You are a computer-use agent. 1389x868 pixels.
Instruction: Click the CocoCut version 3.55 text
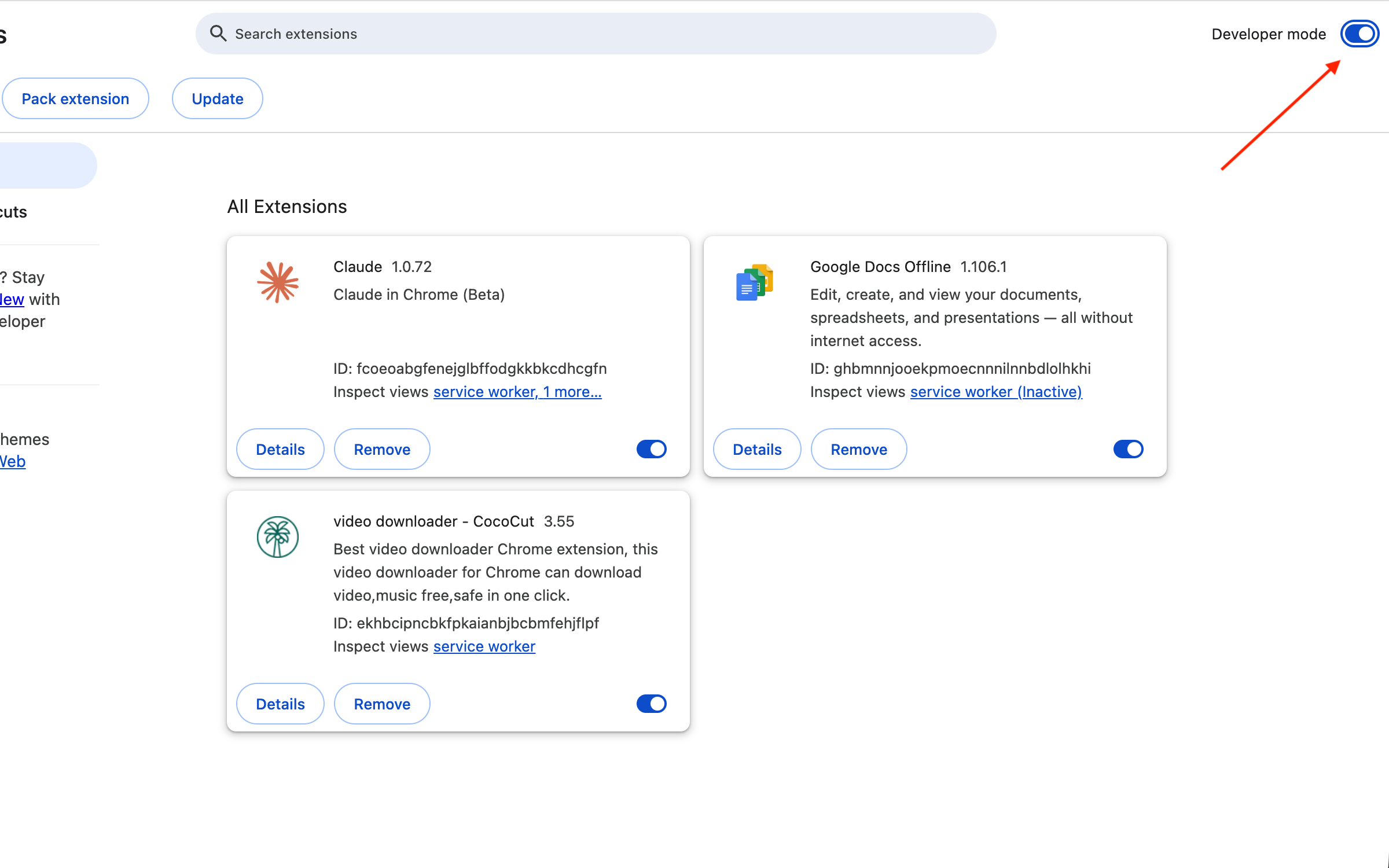[559, 521]
